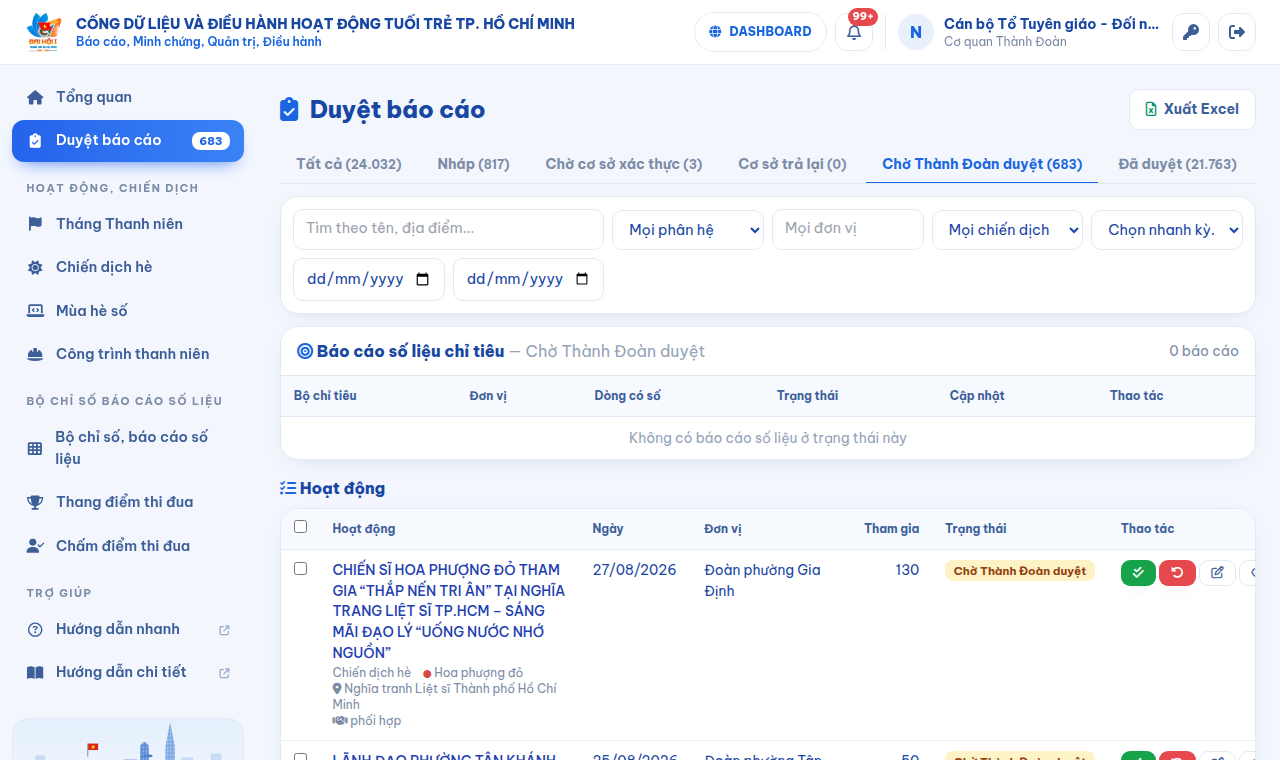Open the Cơ sở trả lại (0) tab
The image size is (1280, 760).
792,164
